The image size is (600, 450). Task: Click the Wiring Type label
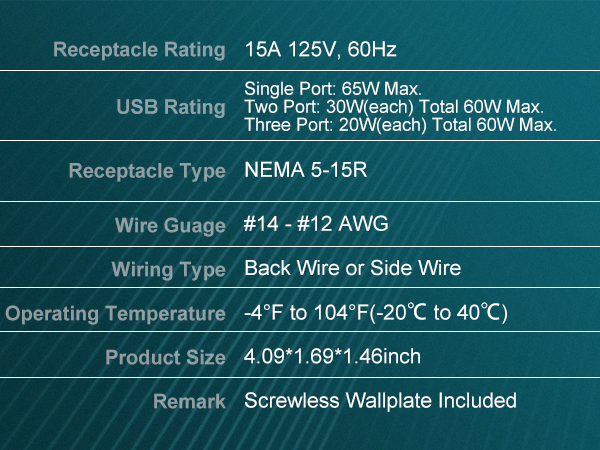(168, 270)
